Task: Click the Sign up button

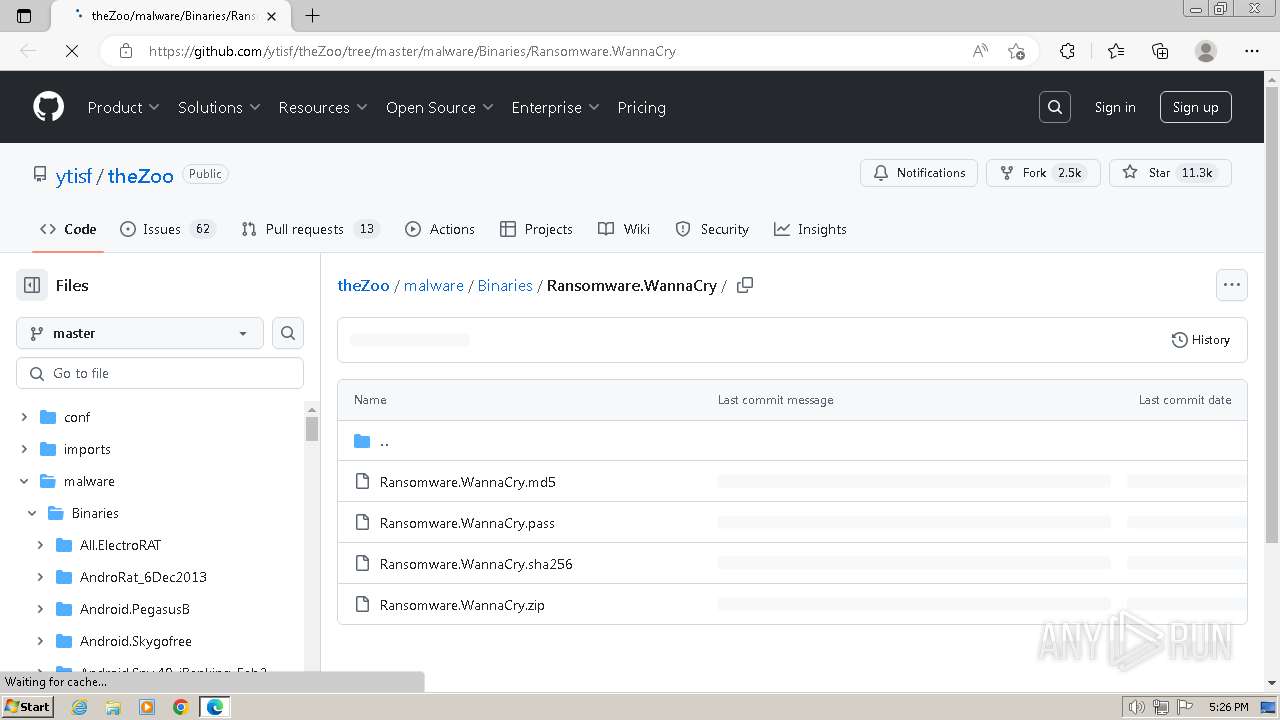Action: pos(1195,107)
